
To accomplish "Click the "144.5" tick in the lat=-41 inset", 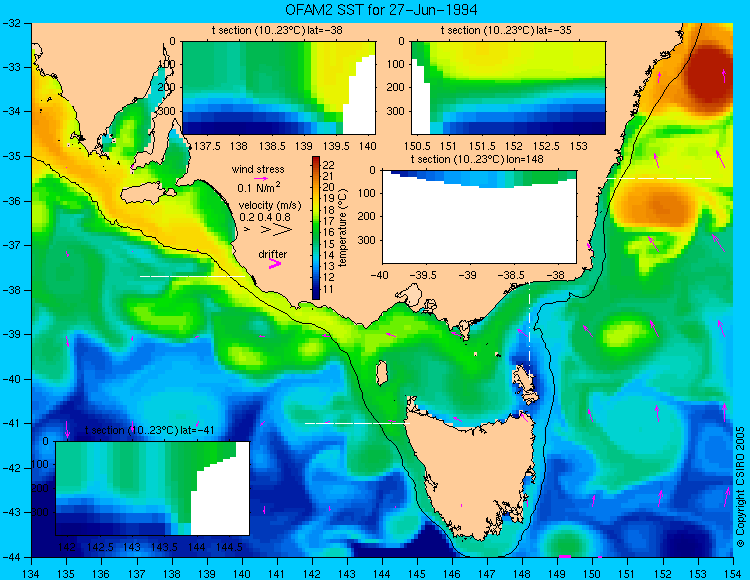I will [x=230, y=547].
